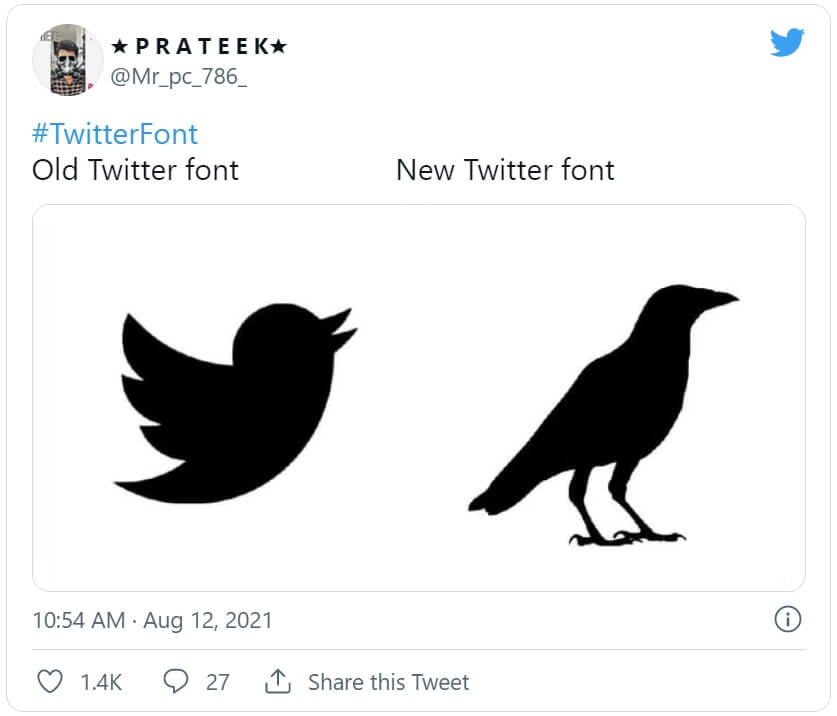The height and width of the screenshot is (716, 837).
Task: Open the tweet info circle icon
Action: [x=788, y=620]
